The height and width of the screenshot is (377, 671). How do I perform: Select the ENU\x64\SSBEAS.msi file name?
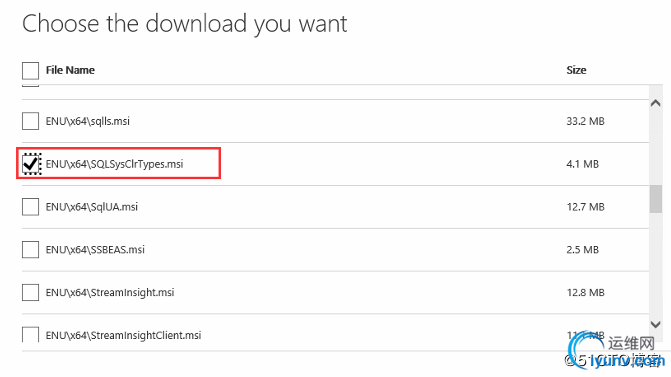coord(95,249)
